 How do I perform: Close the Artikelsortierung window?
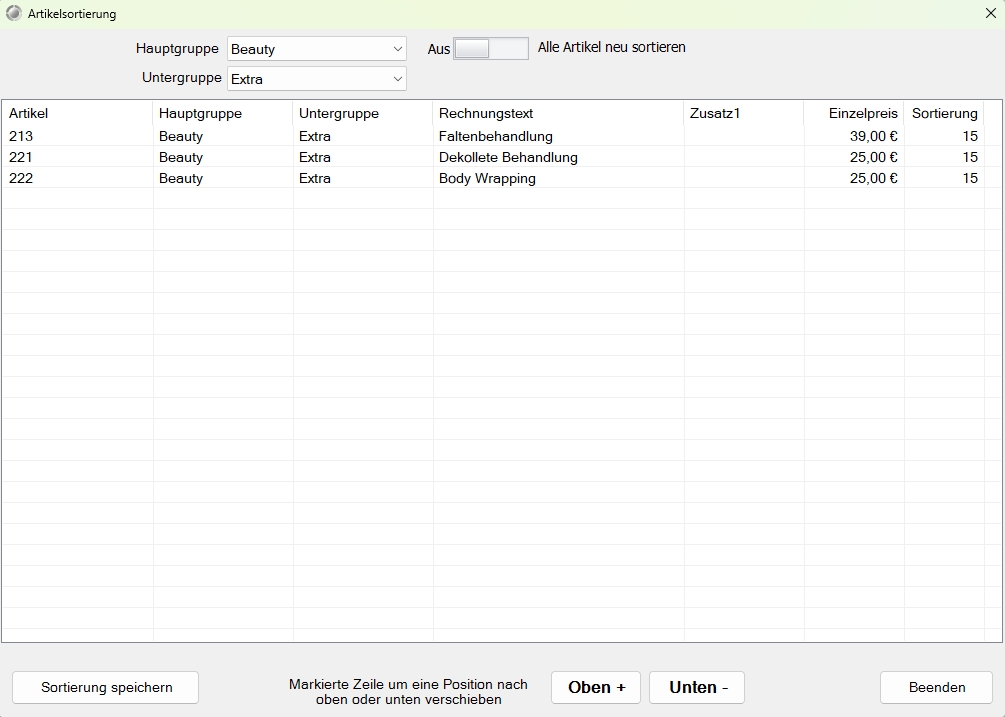(x=990, y=14)
